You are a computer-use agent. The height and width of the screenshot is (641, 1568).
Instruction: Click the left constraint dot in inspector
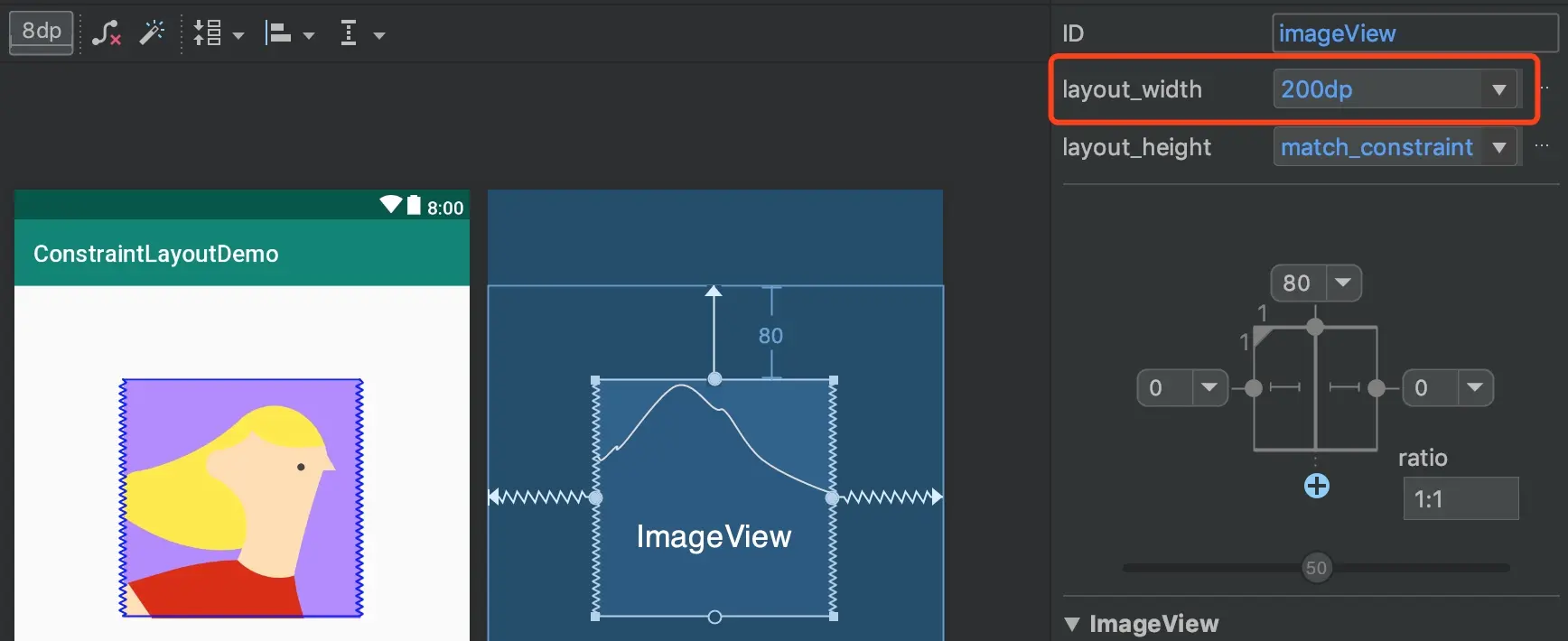(x=1254, y=388)
